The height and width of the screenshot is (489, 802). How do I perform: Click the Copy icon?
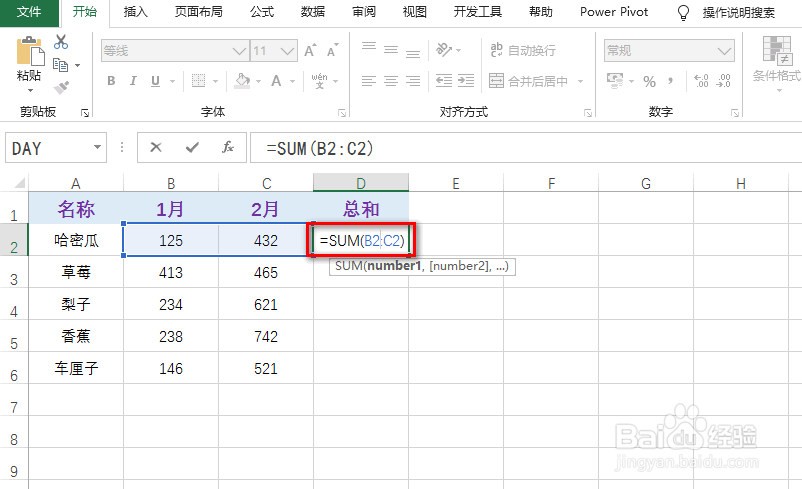[60, 65]
